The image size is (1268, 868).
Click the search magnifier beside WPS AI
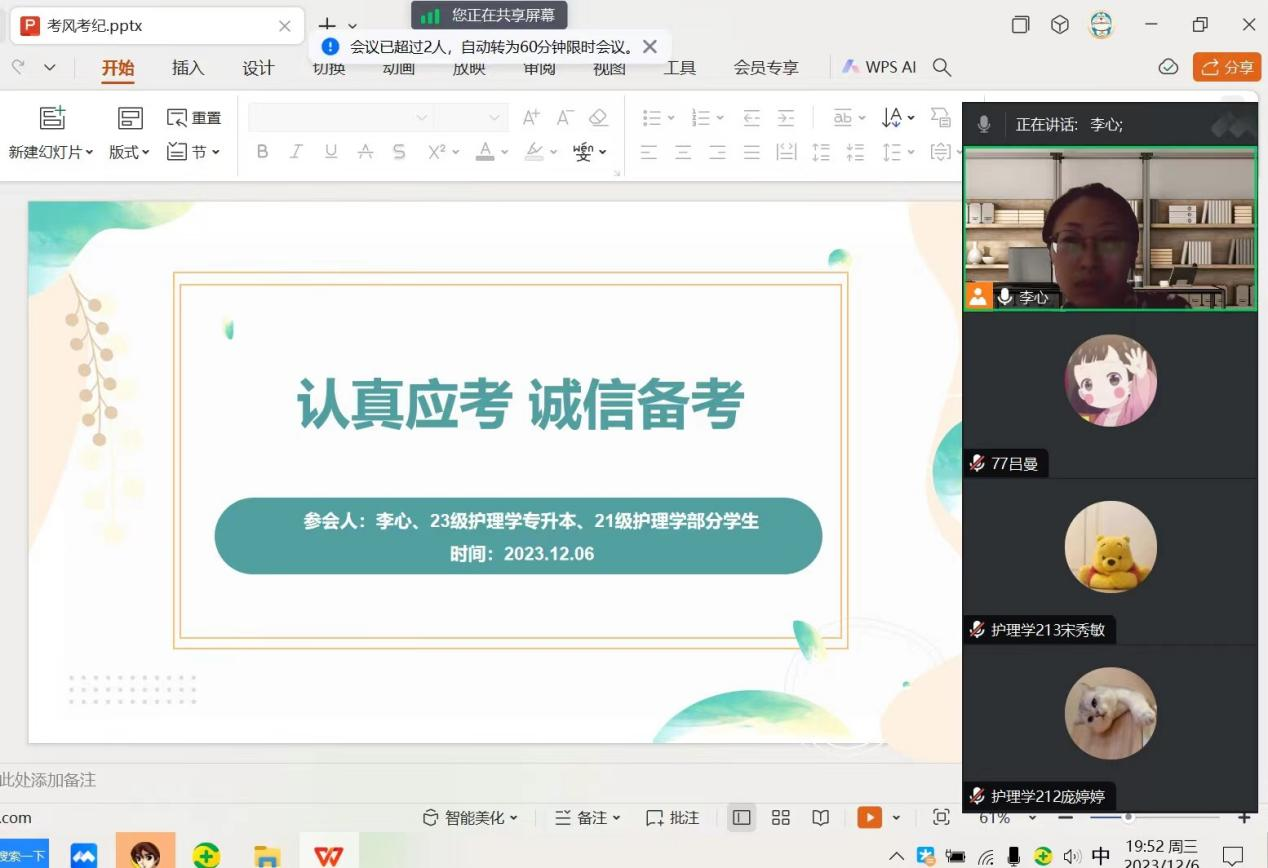tap(941, 67)
